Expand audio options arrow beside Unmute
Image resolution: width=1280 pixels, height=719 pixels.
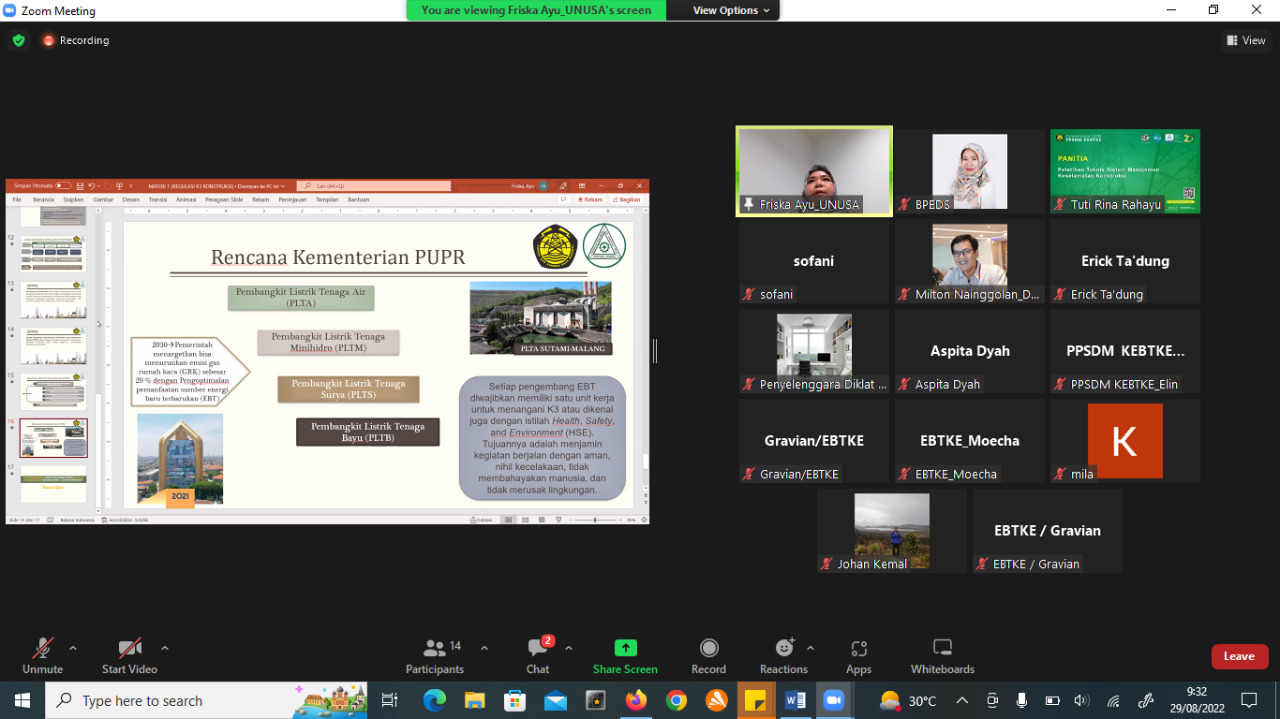[x=73, y=648]
